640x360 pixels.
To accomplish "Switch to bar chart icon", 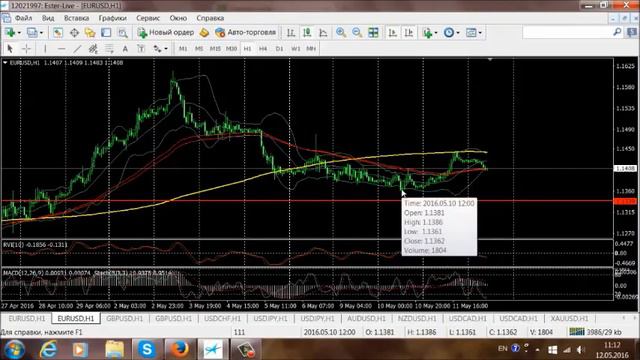I will [x=291, y=33].
